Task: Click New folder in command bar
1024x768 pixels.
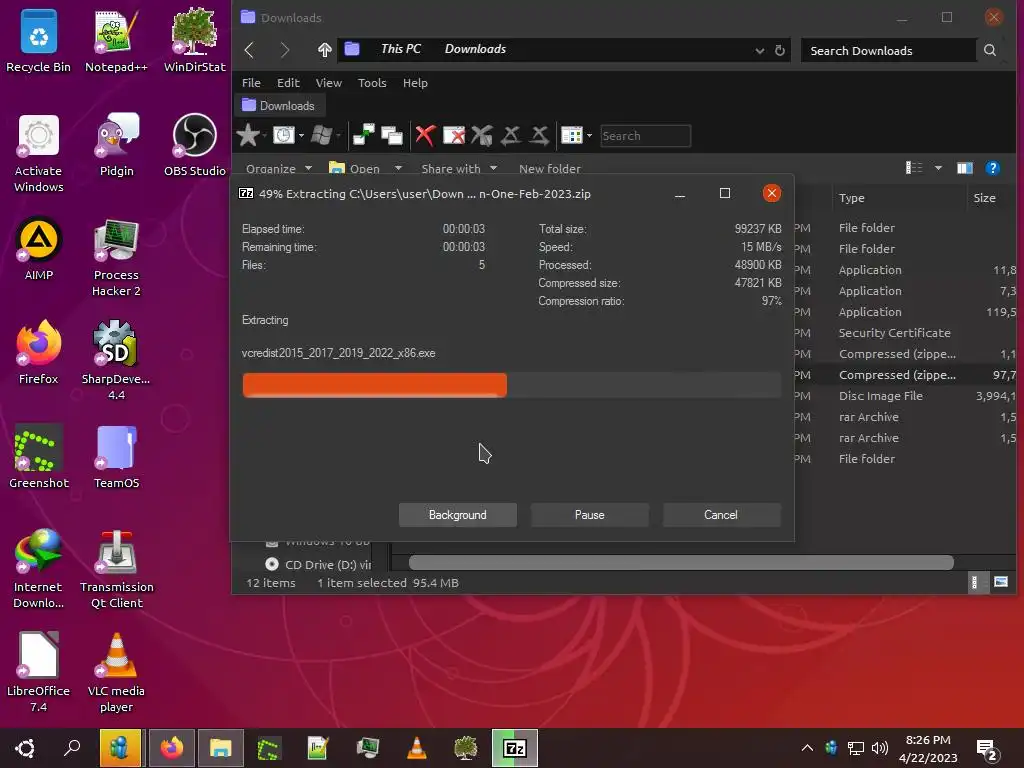Action: 550,168
